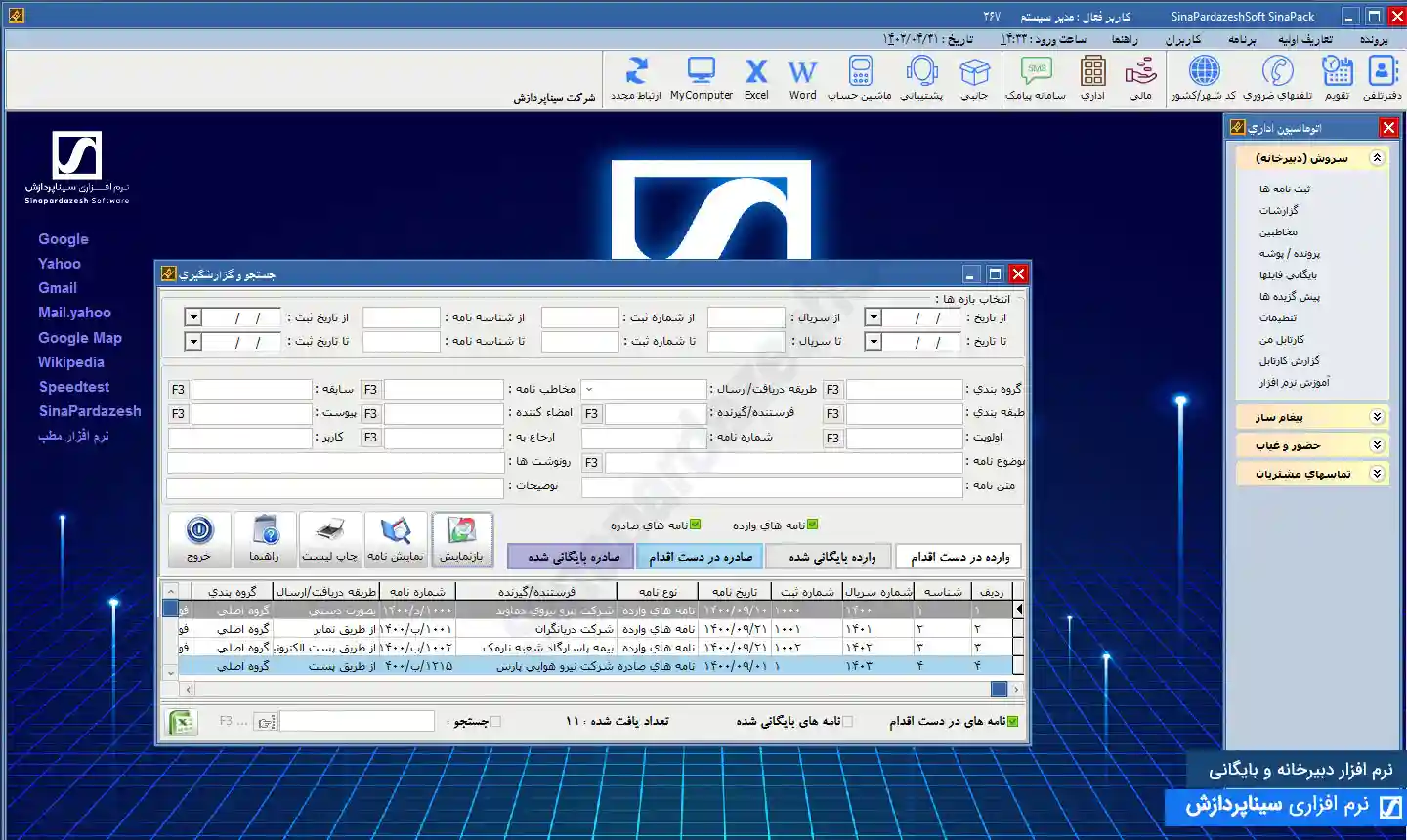Open the Gmail desktop link
Screen dimensions: 1407x840
58,288
